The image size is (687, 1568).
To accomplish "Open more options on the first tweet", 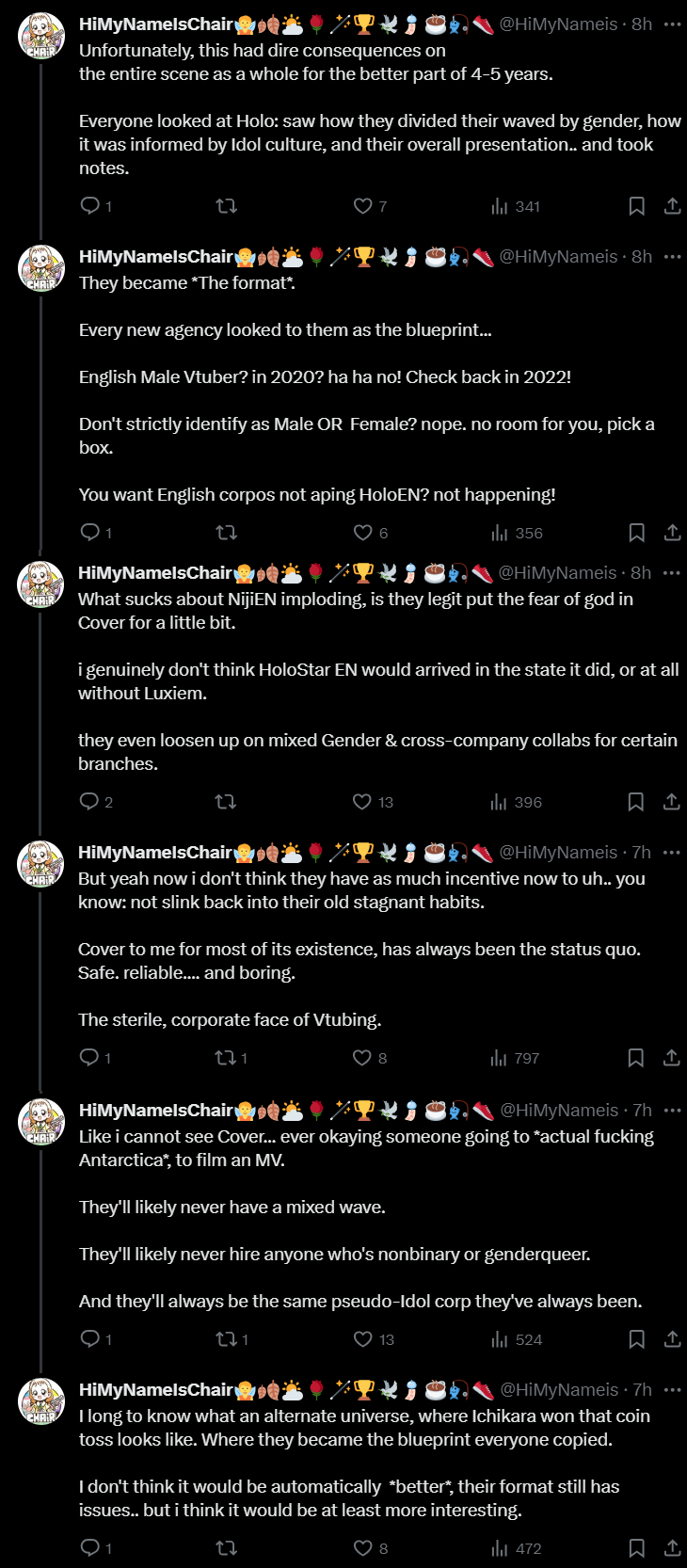I will point(672,24).
